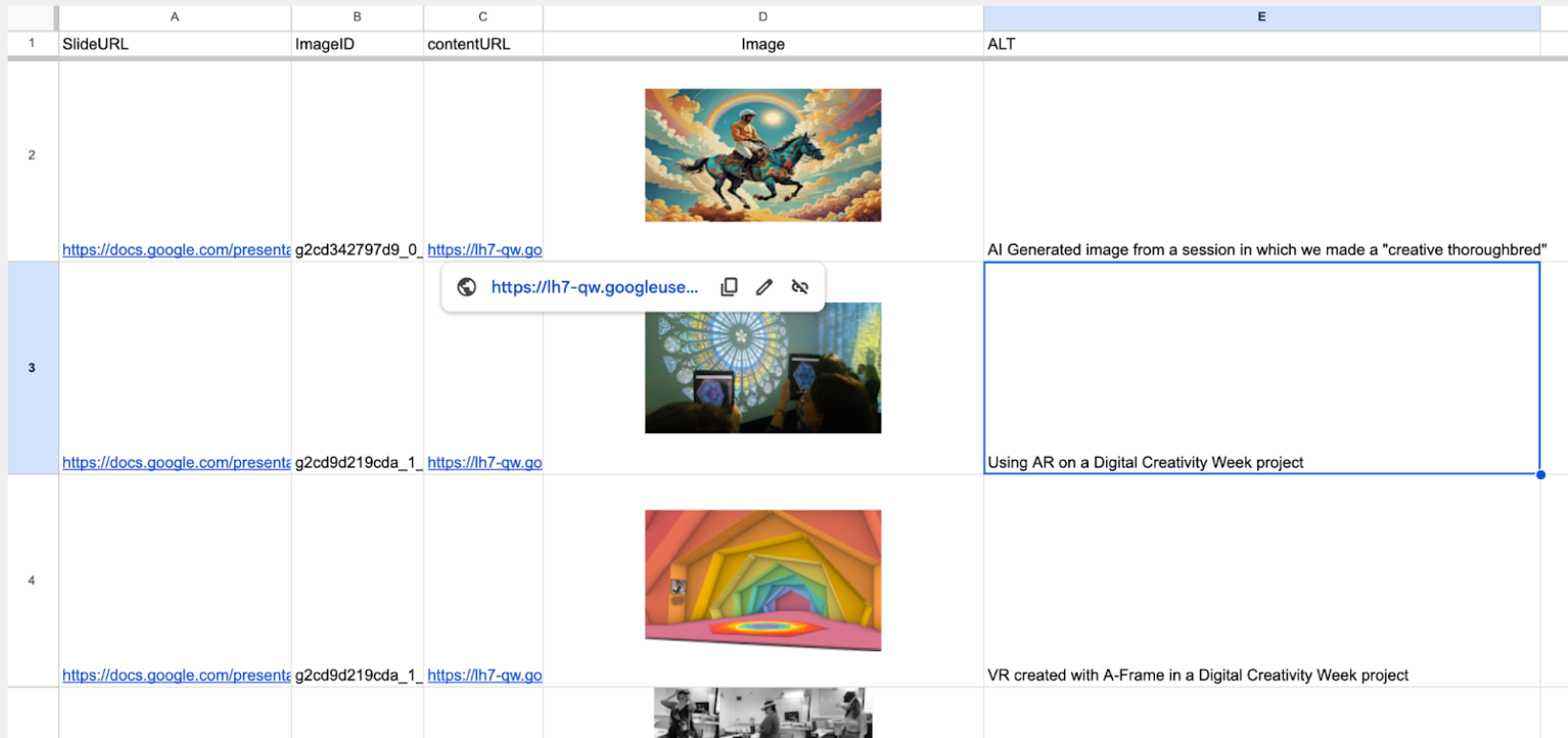
Task: Select the ImageID header cell
Action: pos(357,44)
